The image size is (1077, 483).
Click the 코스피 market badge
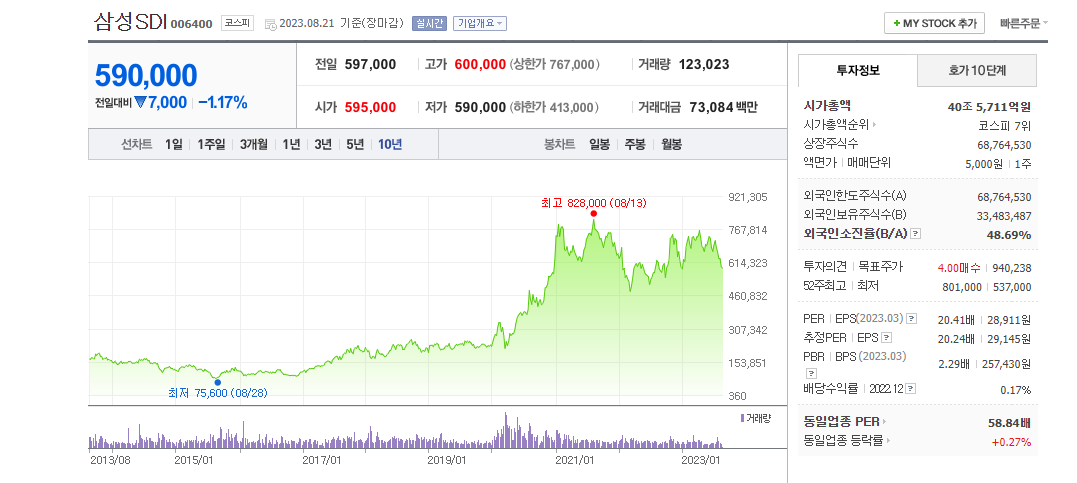pyautogui.click(x=238, y=23)
